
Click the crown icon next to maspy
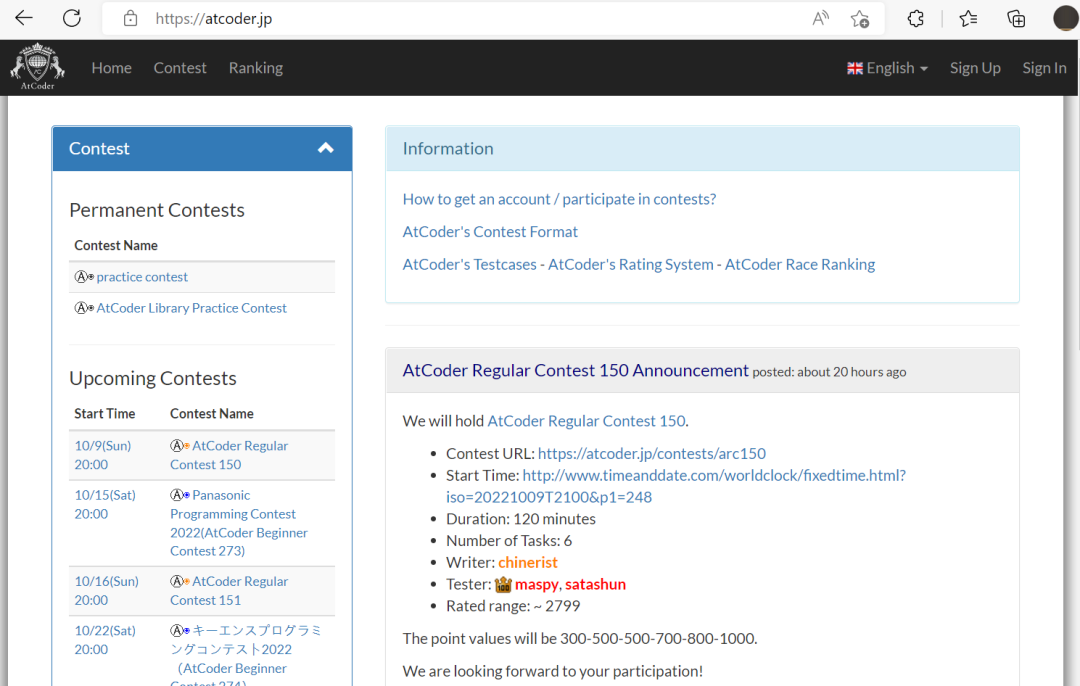click(503, 584)
